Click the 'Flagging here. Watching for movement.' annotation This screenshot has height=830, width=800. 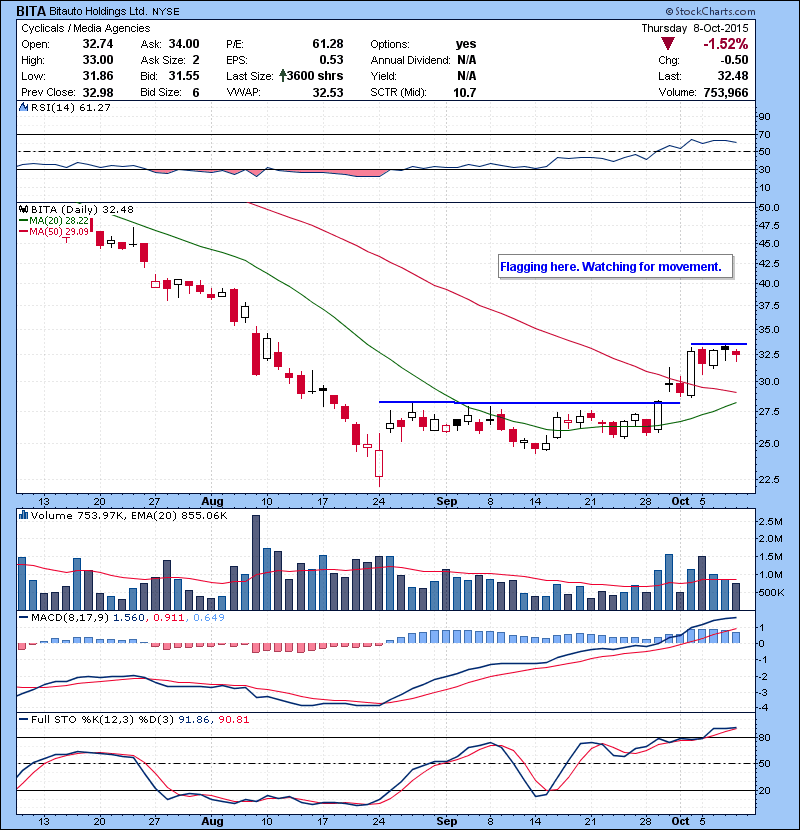tap(616, 266)
